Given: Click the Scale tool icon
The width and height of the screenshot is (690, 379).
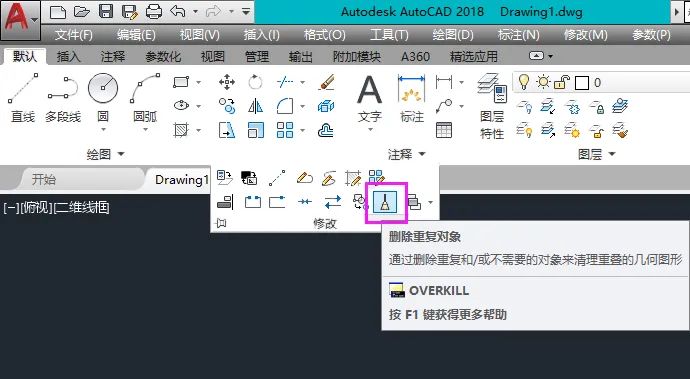Looking at the screenshot, I should click(255, 130).
